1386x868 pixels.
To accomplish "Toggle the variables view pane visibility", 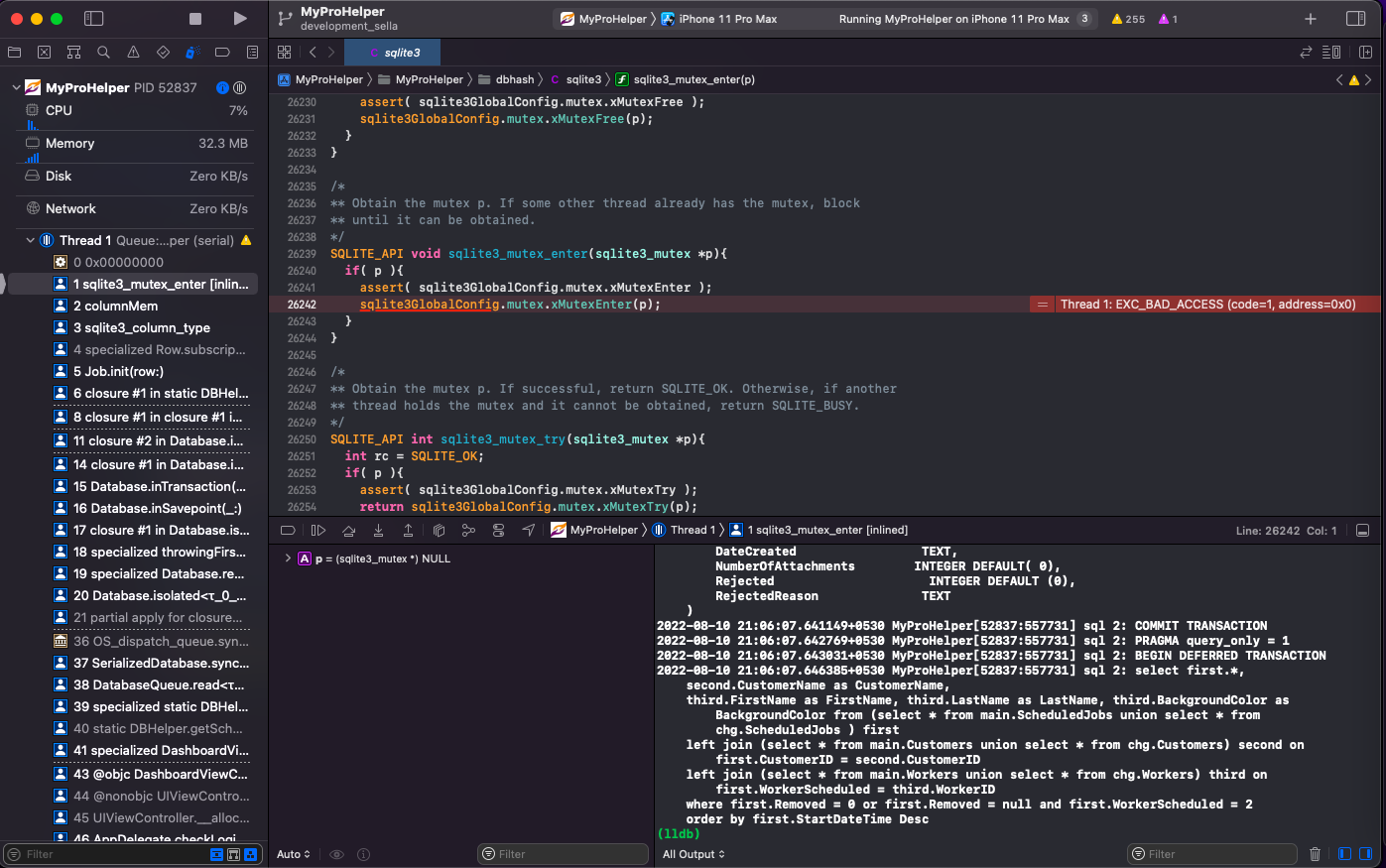I will click(1345, 854).
